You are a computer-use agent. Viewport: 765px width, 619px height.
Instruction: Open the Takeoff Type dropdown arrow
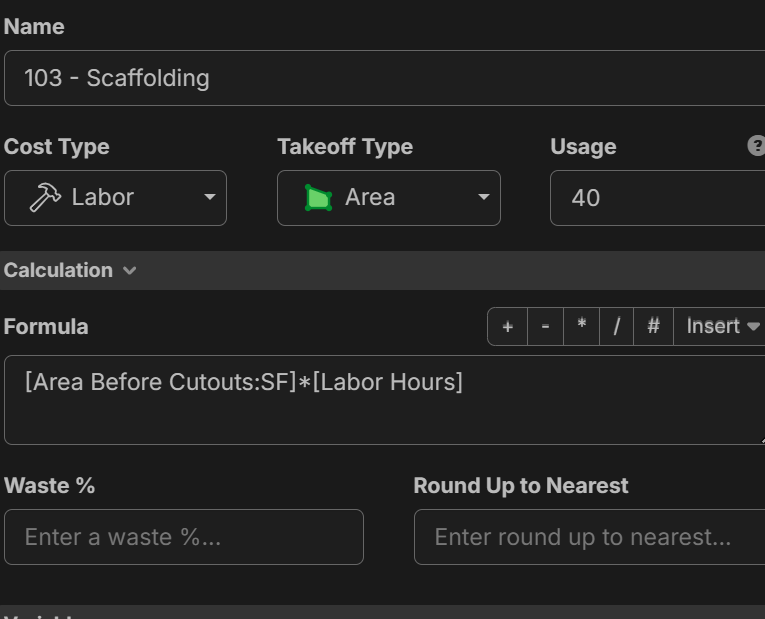pos(483,198)
